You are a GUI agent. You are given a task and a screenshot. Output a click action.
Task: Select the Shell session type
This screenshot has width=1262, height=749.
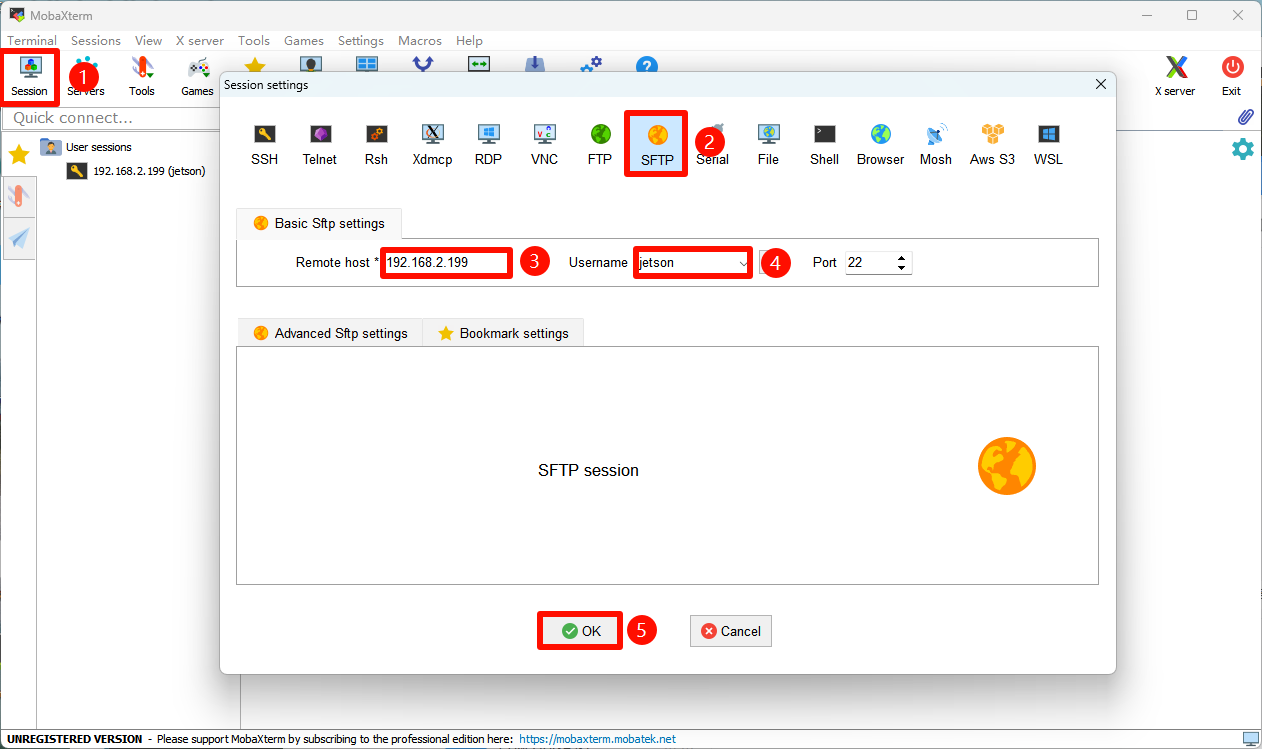[824, 145]
